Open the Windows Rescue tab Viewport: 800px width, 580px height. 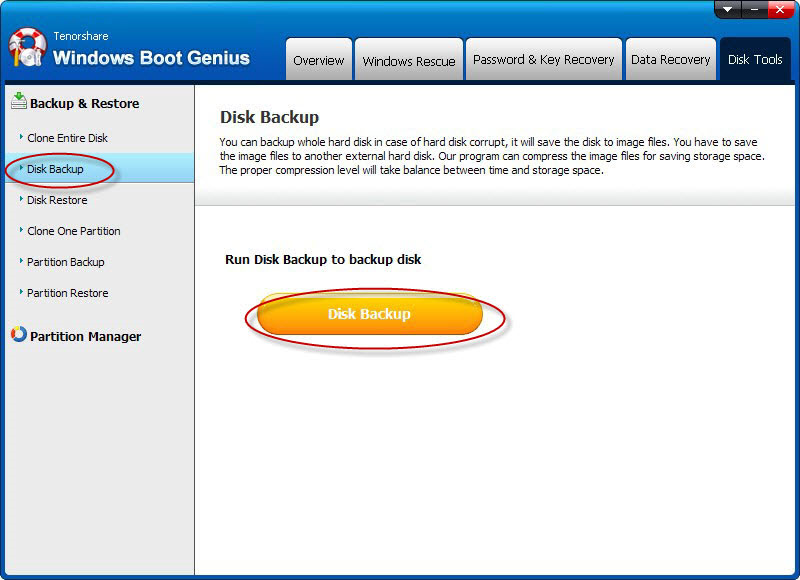(x=408, y=60)
